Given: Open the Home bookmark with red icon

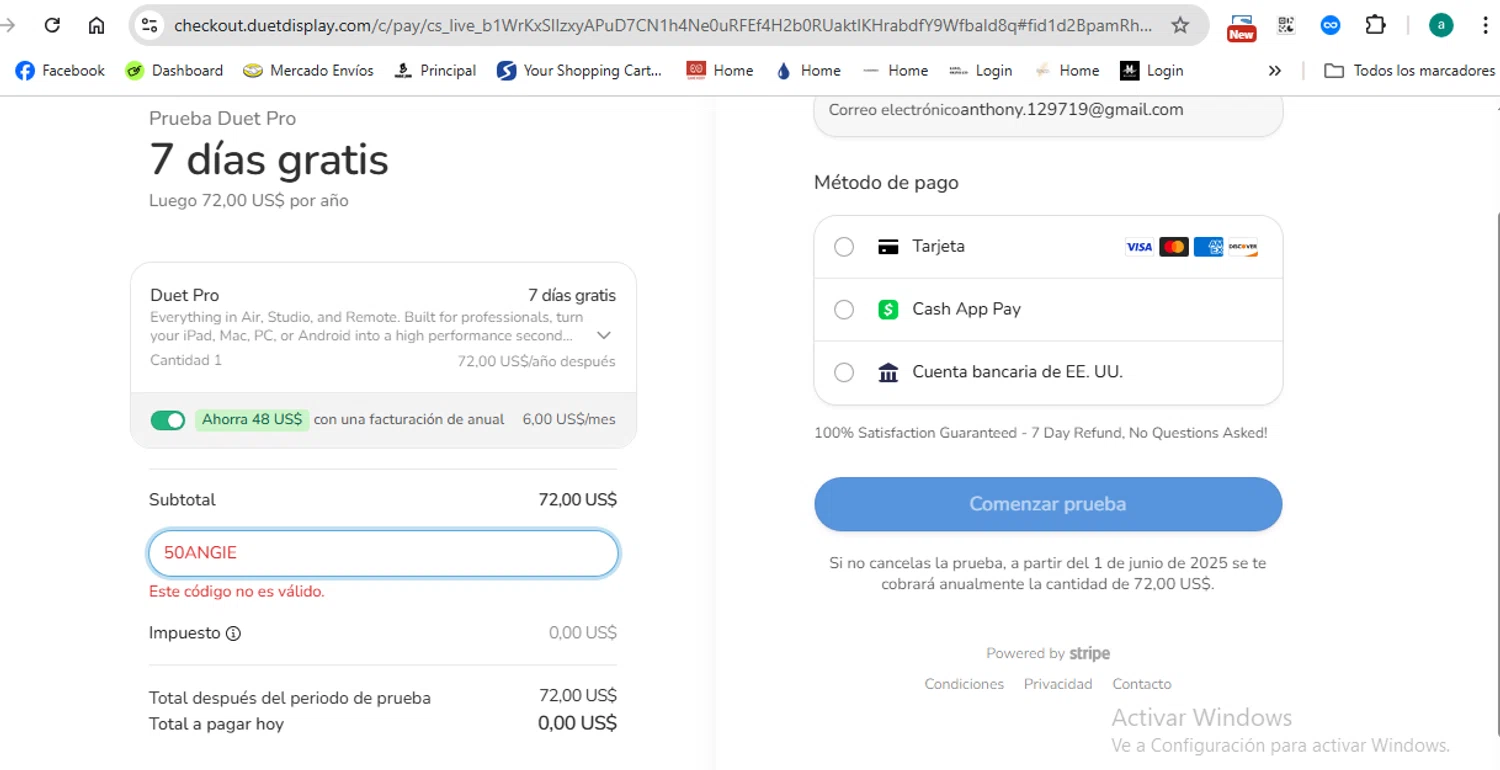Looking at the screenshot, I should [720, 70].
